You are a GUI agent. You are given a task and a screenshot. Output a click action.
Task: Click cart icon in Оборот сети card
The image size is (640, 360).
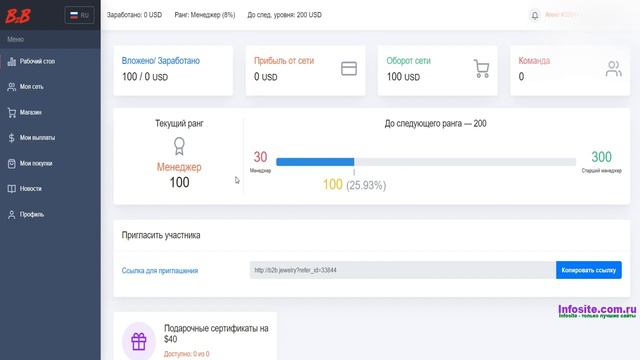tap(482, 69)
